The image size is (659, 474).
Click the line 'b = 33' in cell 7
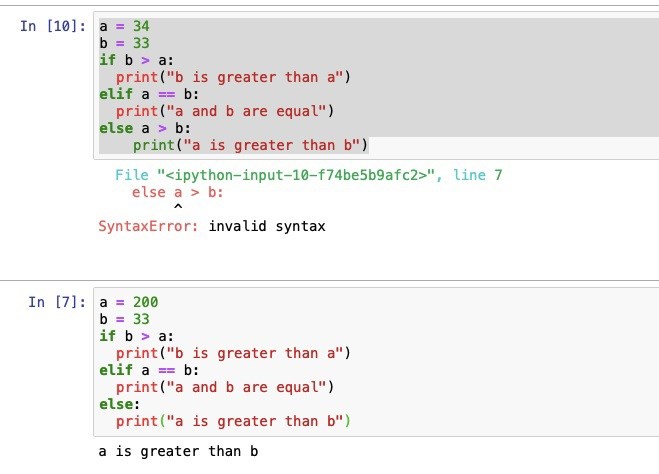coord(124,319)
